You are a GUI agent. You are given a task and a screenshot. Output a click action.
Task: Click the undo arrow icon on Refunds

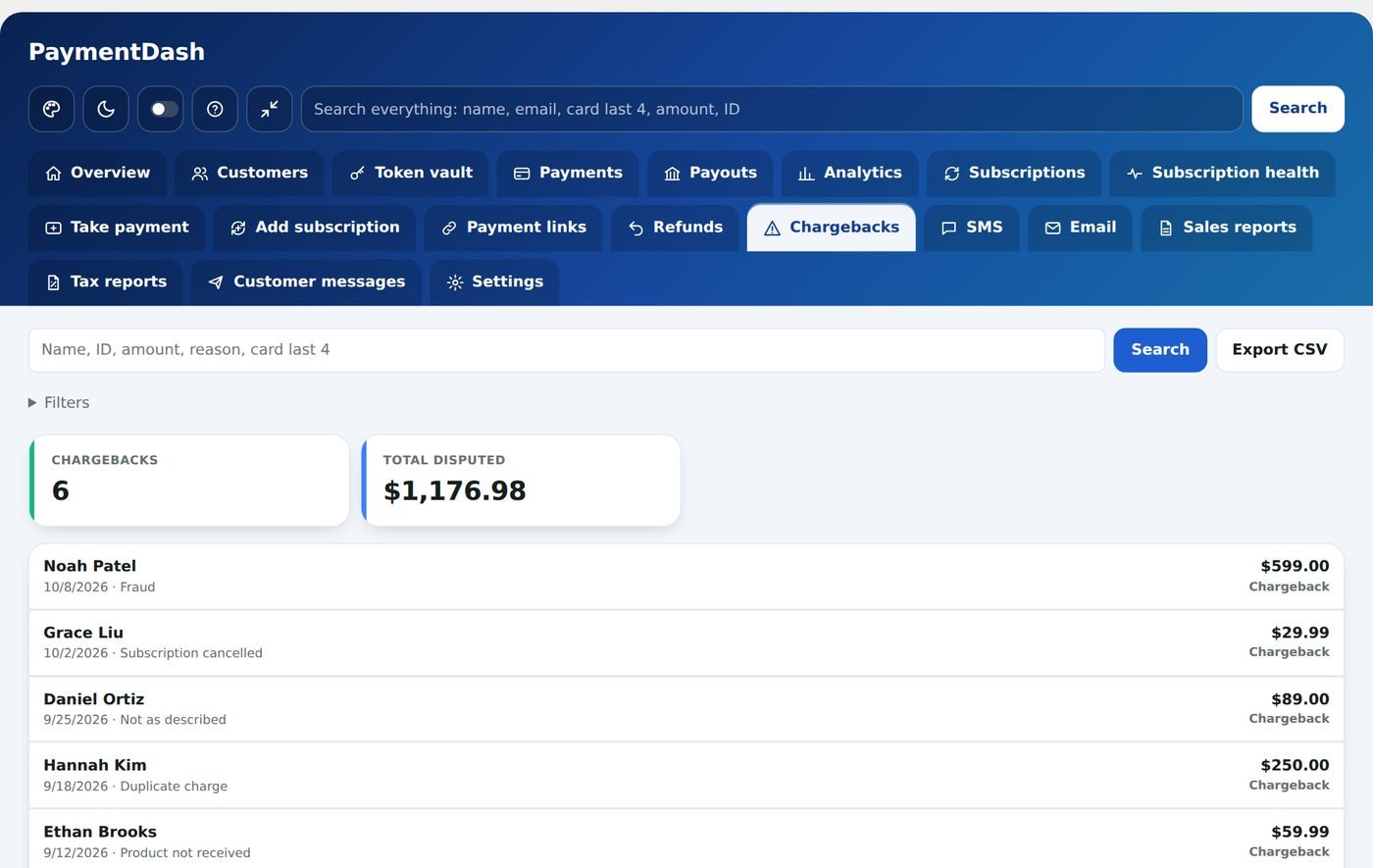tap(636, 229)
